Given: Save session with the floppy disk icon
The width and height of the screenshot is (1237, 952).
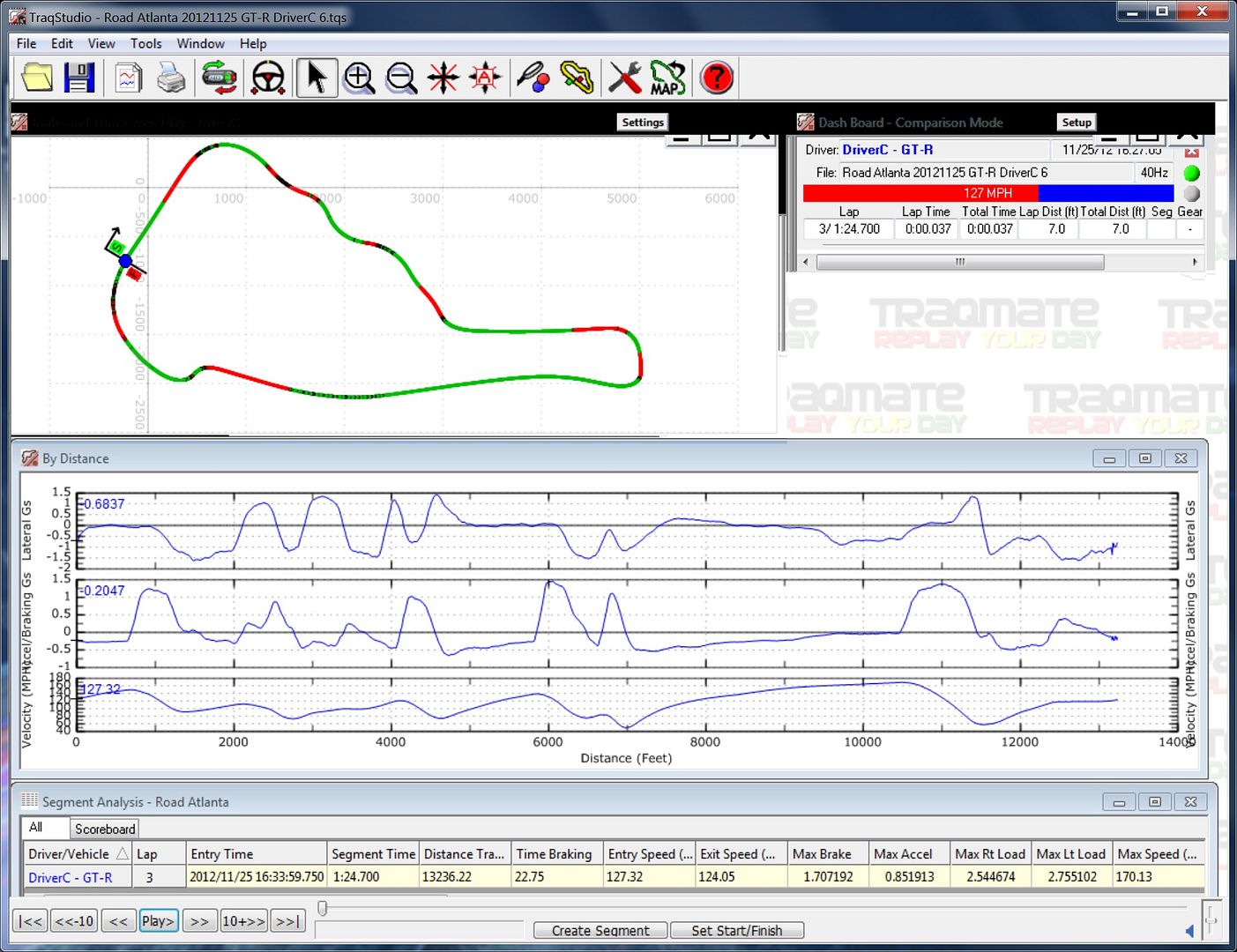Looking at the screenshot, I should tap(78, 78).
